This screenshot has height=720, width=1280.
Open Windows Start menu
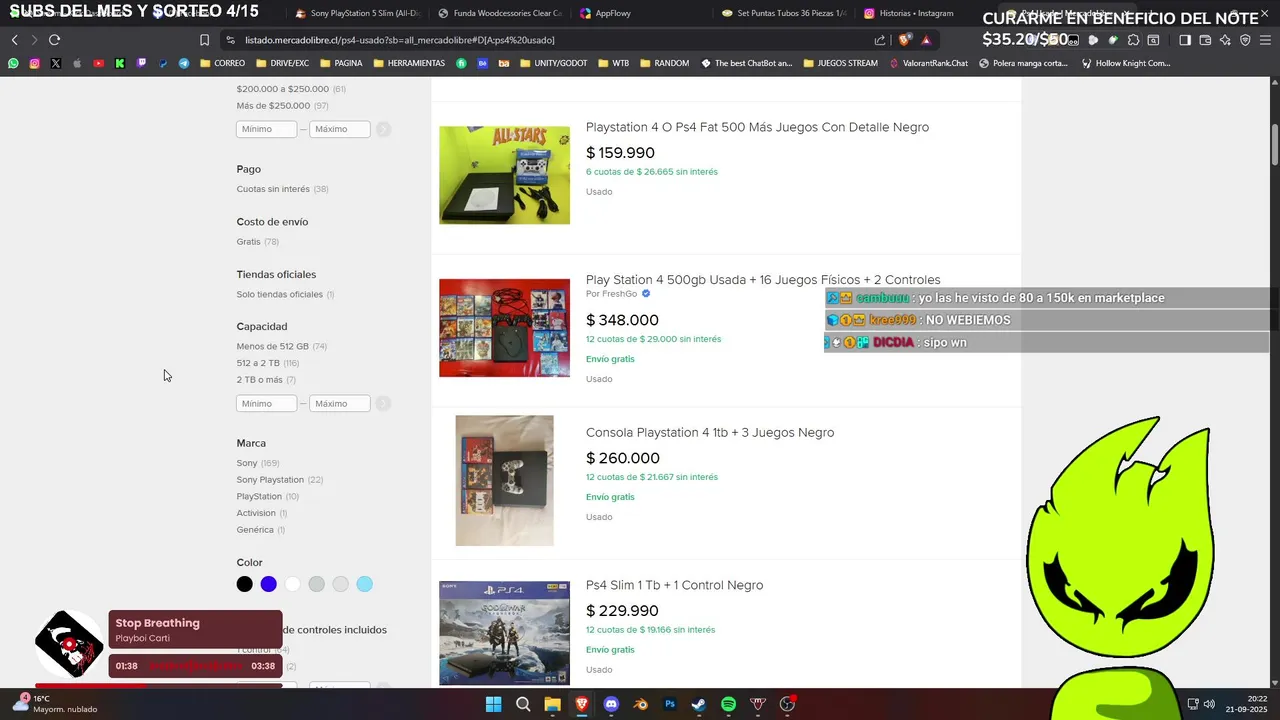coord(493,704)
